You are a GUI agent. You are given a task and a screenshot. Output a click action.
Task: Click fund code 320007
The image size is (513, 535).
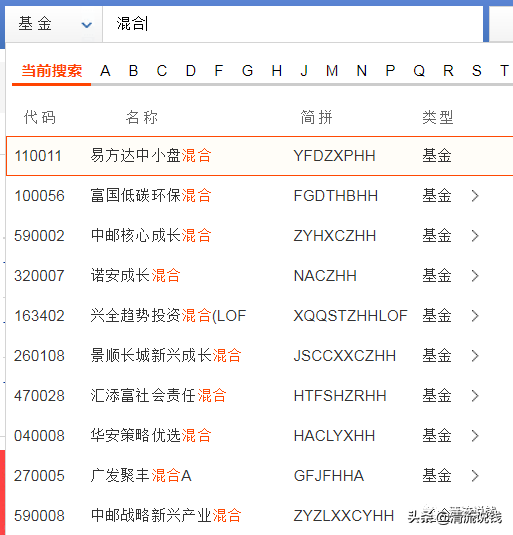pyautogui.click(x=39, y=276)
